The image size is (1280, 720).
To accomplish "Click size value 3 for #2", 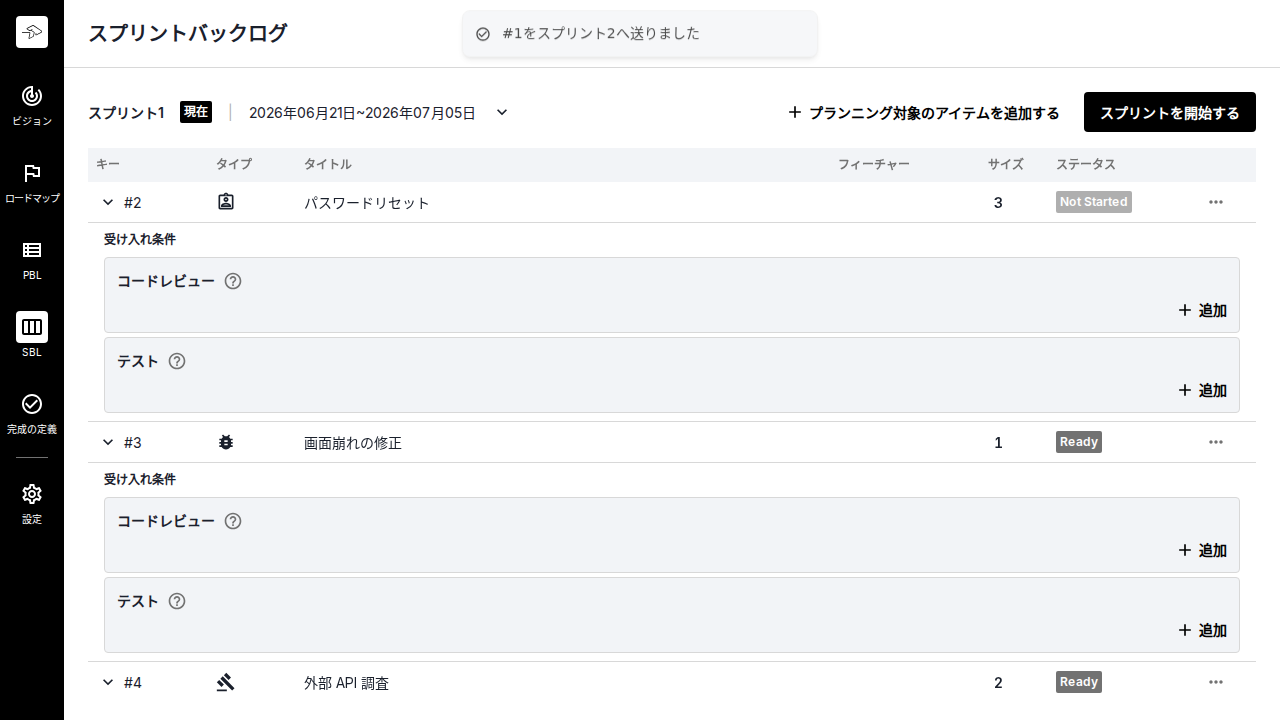I will [x=998, y=203].
